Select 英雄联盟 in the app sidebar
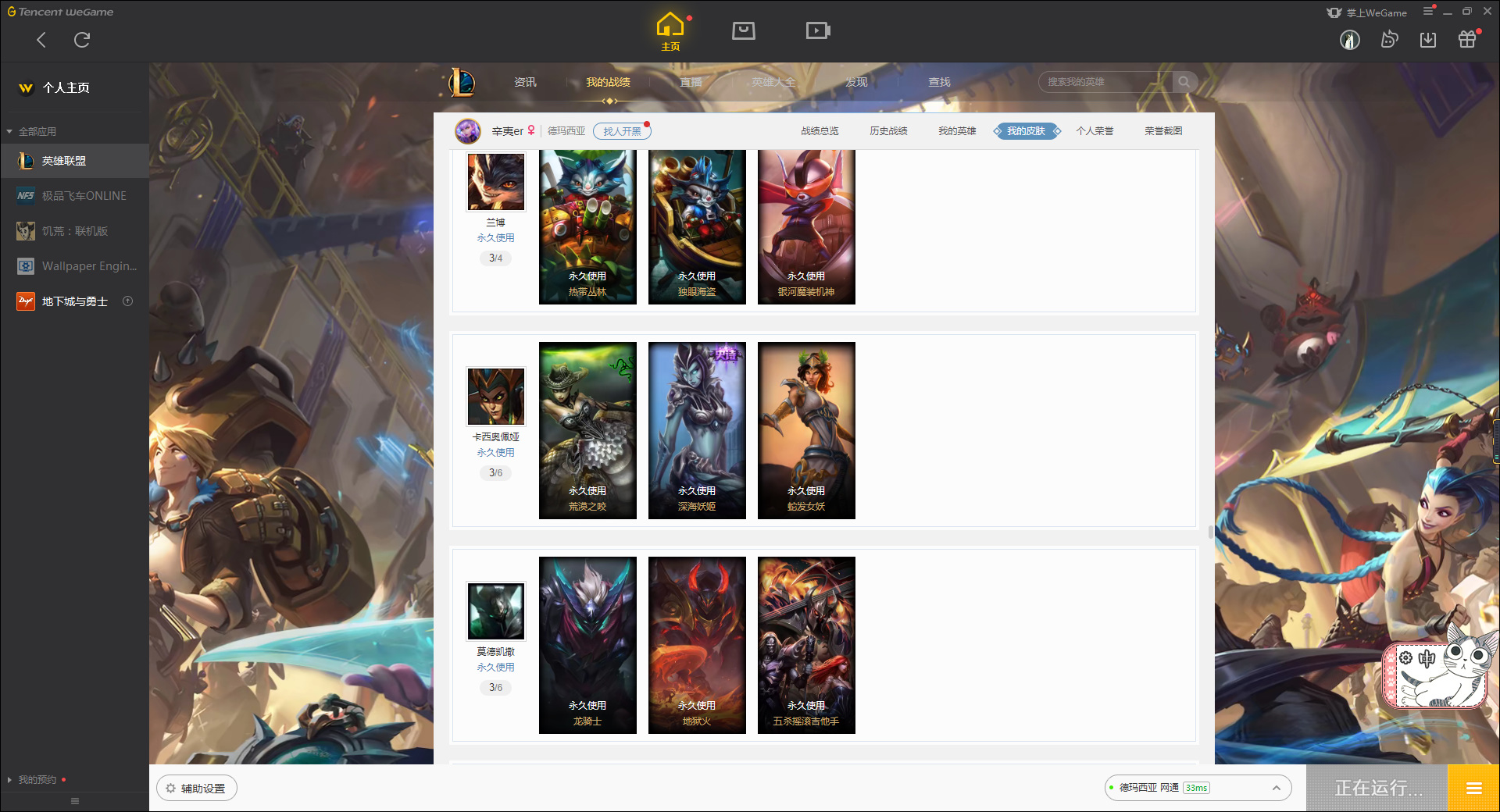The height and width of the screenshot is (812, 1500). (74, 161)
